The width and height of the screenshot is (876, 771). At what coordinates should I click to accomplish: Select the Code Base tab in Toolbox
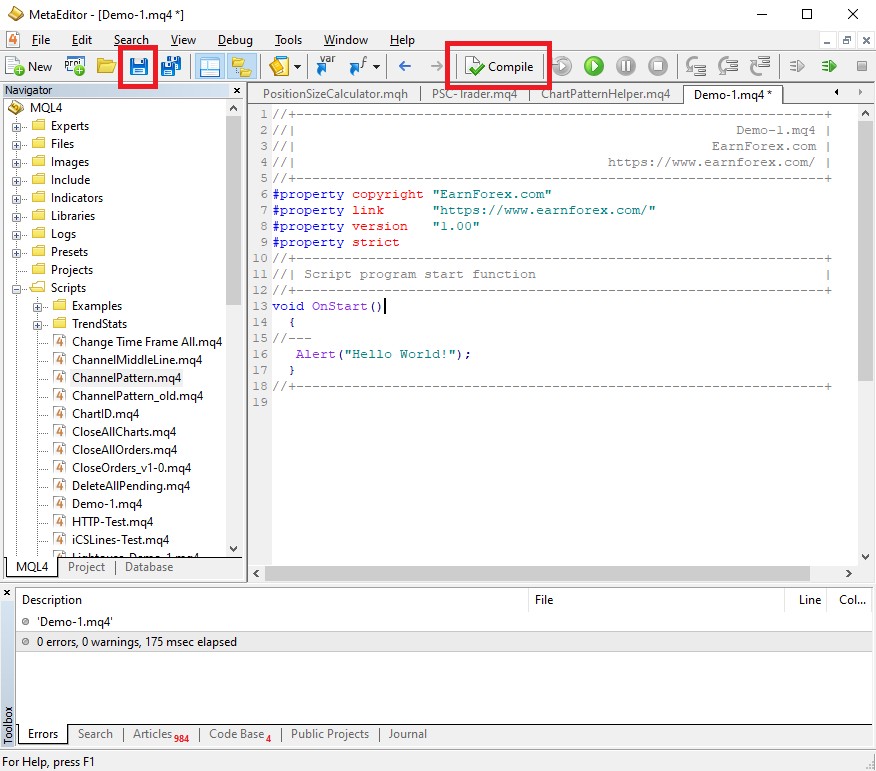tap(236, 734)
